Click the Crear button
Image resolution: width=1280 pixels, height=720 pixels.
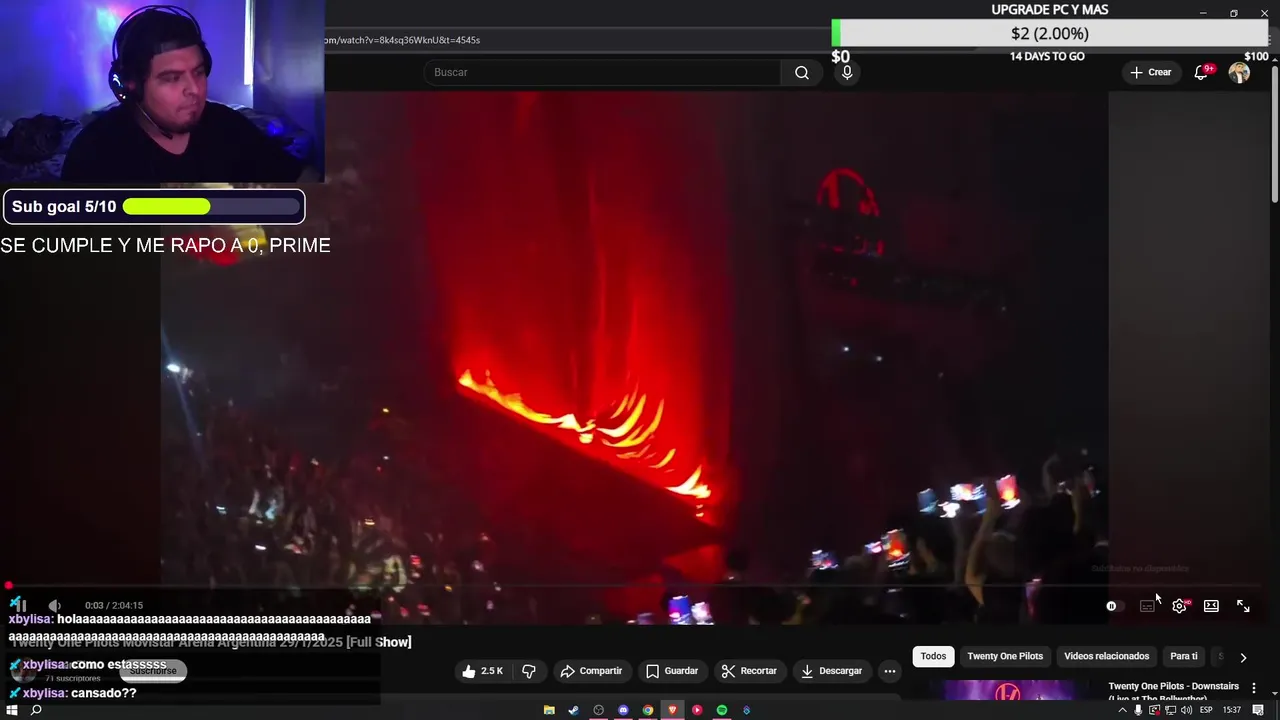1151,72
